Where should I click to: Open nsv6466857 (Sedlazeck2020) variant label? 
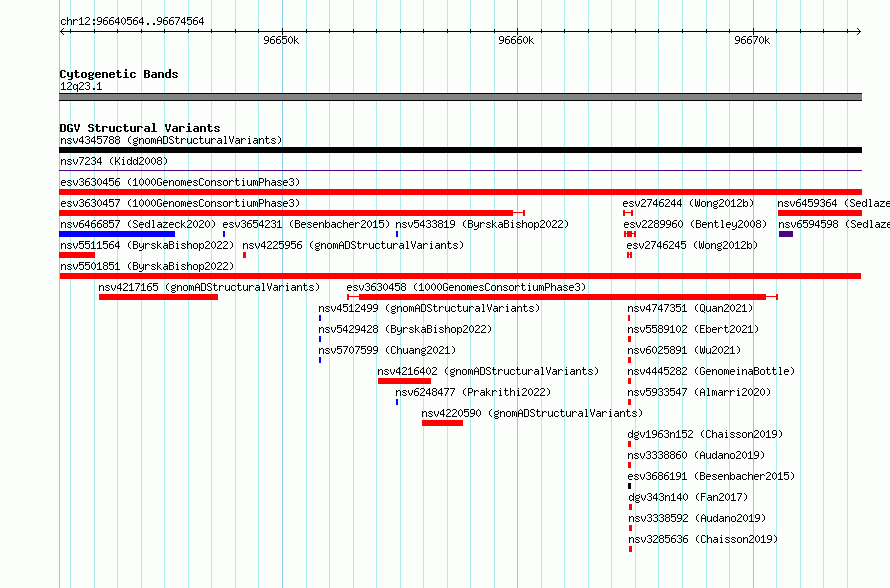(138, 224)
